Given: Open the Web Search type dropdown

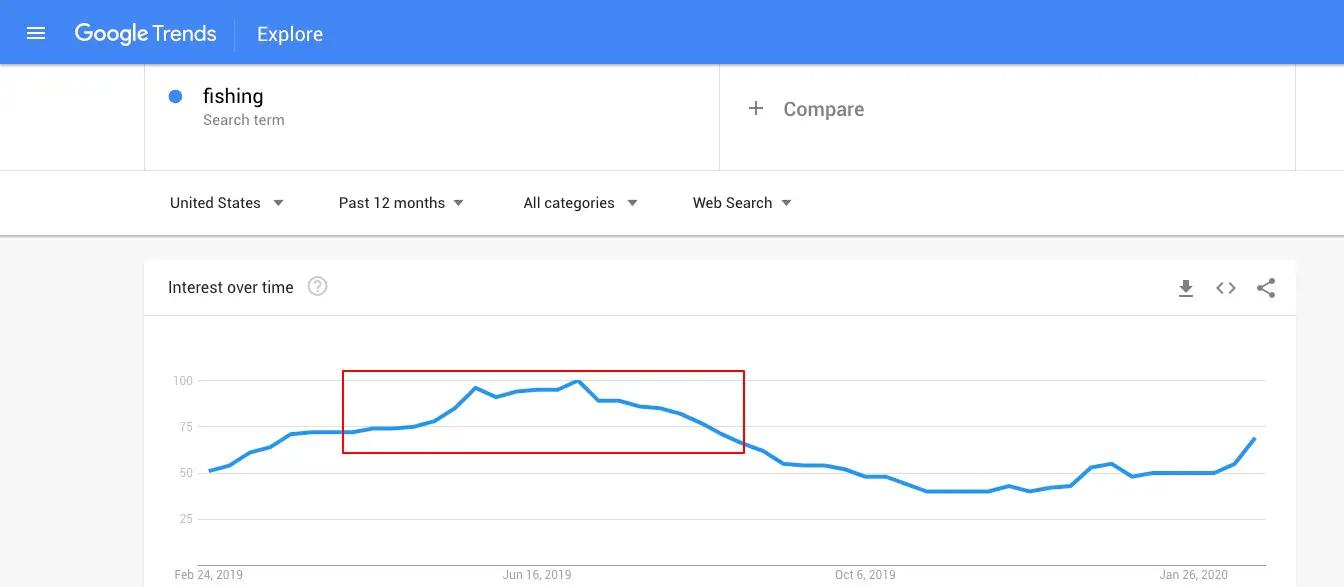Looking at the screenshot, I should point(742,203).
